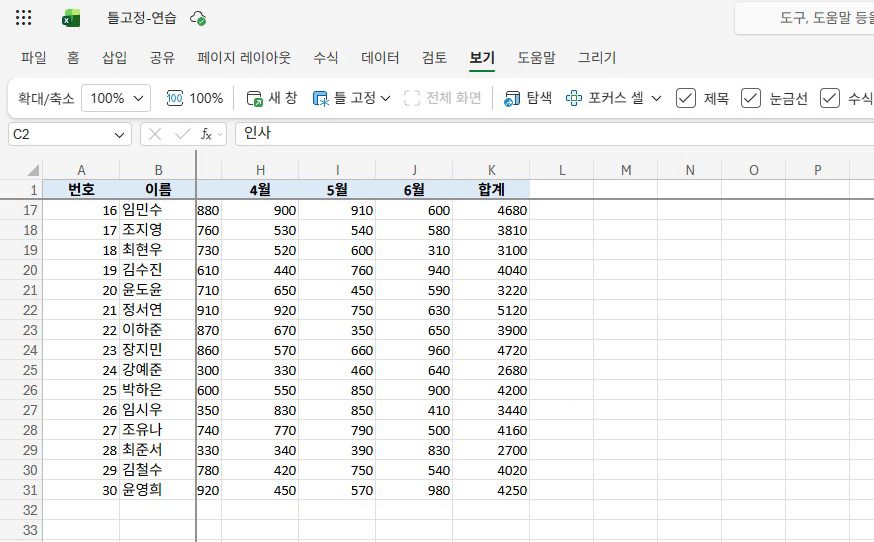Screen dimensions: 874x542
Task: Click the total cell 5120
Action: (x=492, y=310)
